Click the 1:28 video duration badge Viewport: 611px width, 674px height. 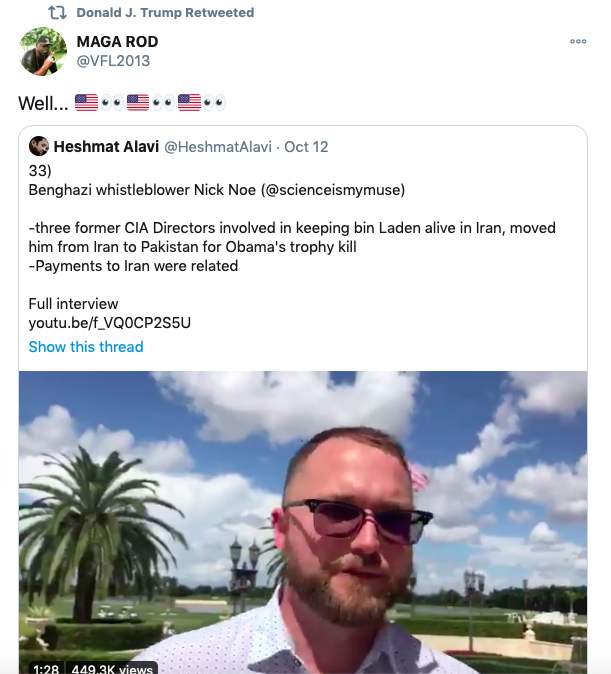point(46,669)
